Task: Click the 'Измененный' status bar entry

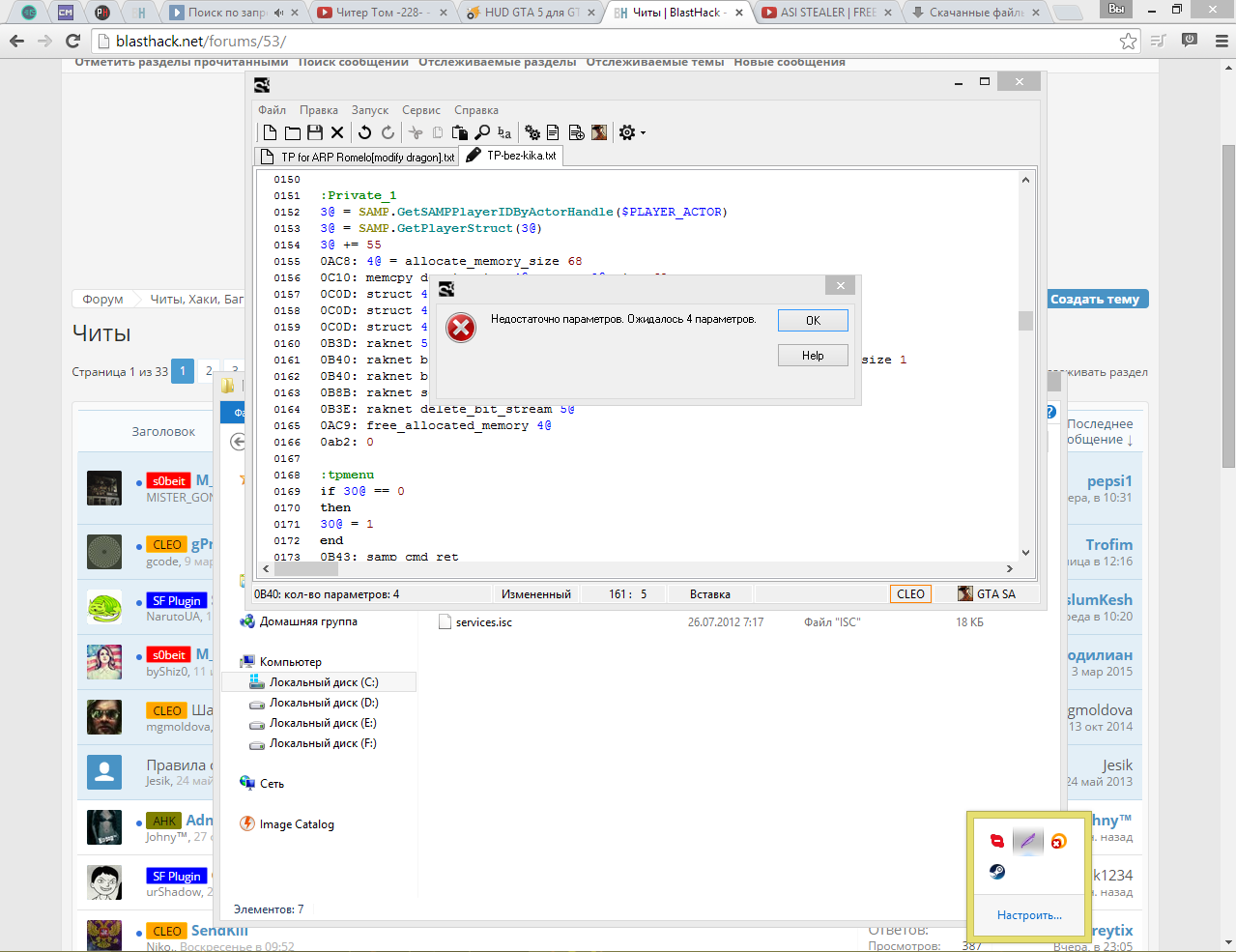Action: [x=536, y=594]
